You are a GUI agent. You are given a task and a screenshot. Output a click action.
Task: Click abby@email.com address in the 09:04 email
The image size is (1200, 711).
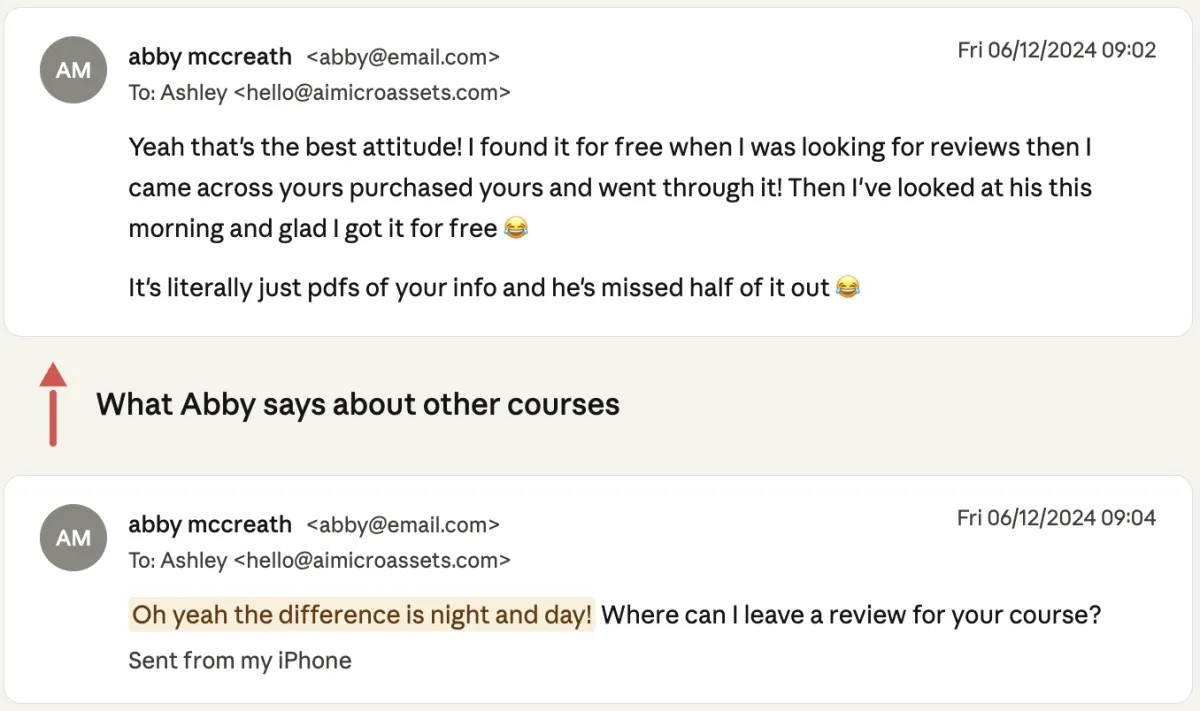point(403,524)
